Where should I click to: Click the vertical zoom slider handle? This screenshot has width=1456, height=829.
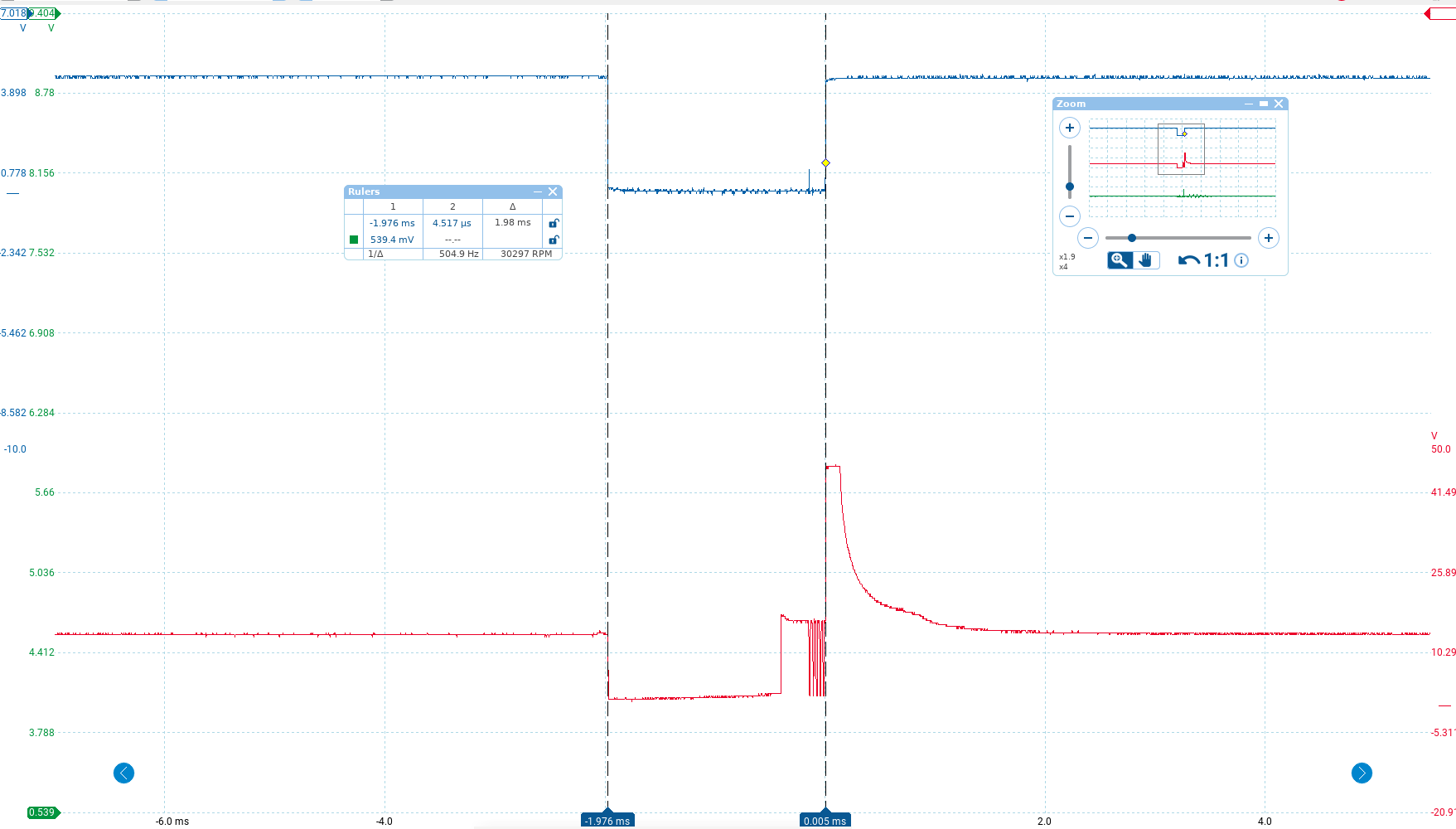click(x=1069, y=187)
